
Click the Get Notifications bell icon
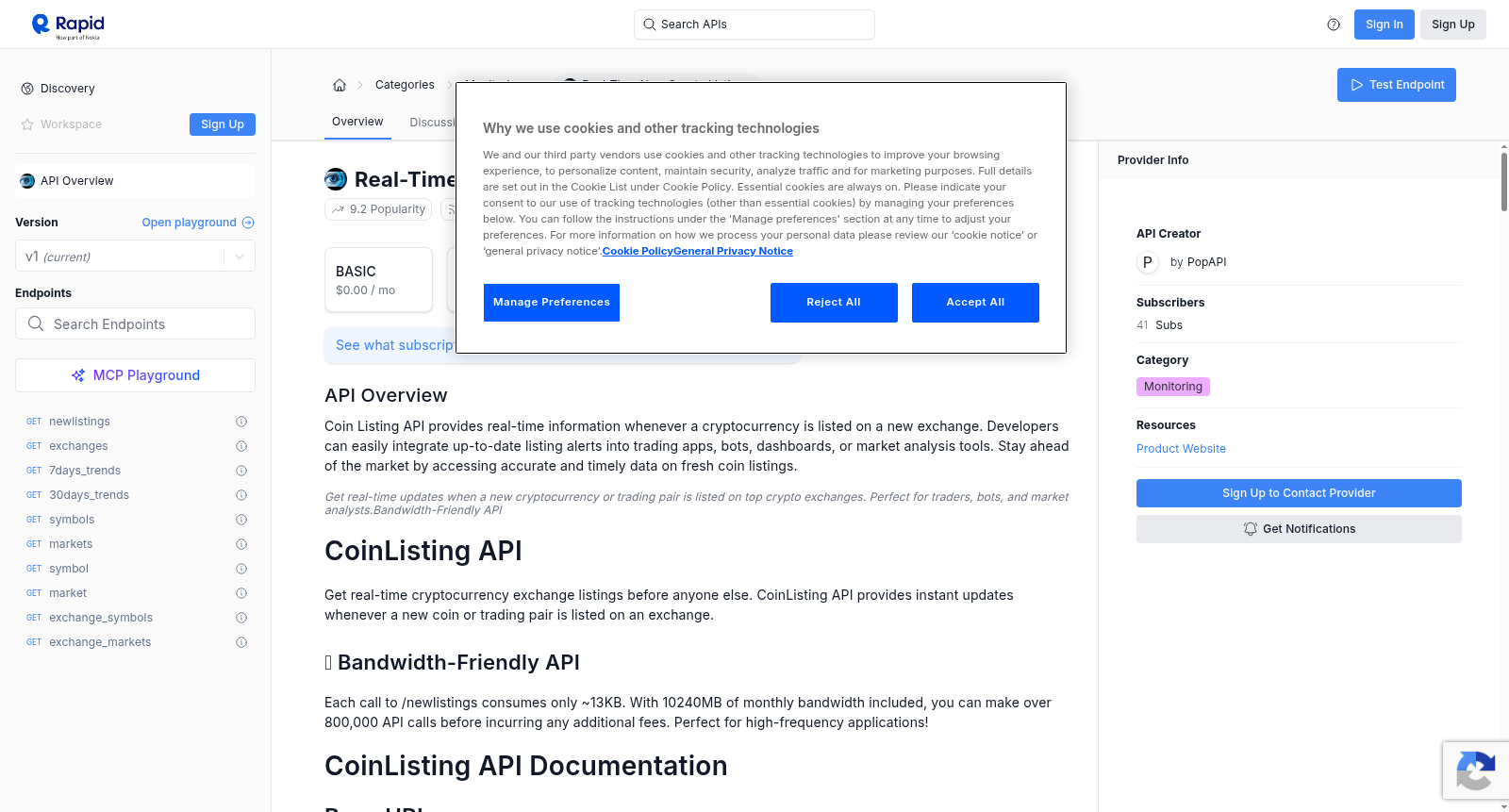[1251, 529]
